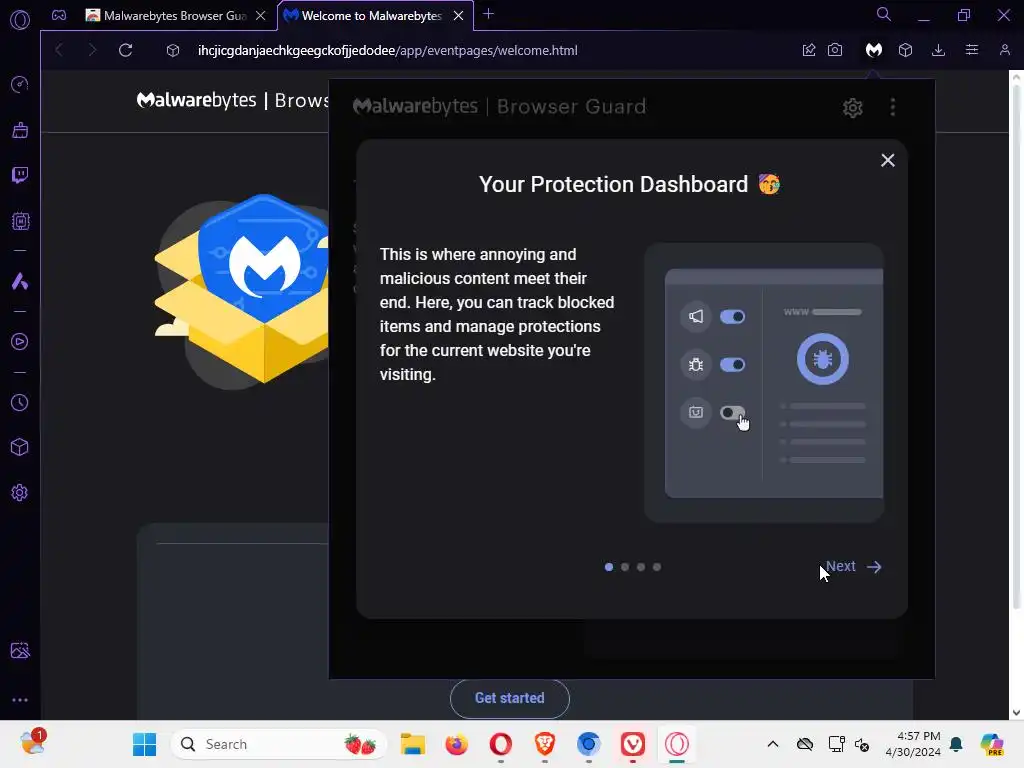The height and width of the screenshot is (768, 1024).
Task: Select the third tour page dot
Action: tap(641, 567)
